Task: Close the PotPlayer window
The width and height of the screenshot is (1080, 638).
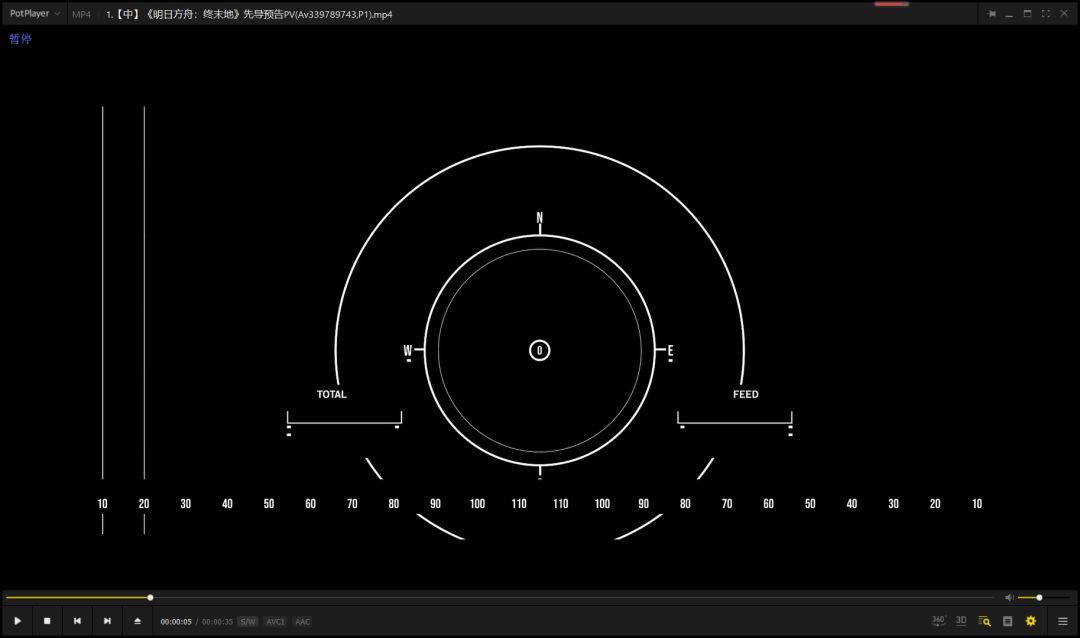Action: 1063,14
